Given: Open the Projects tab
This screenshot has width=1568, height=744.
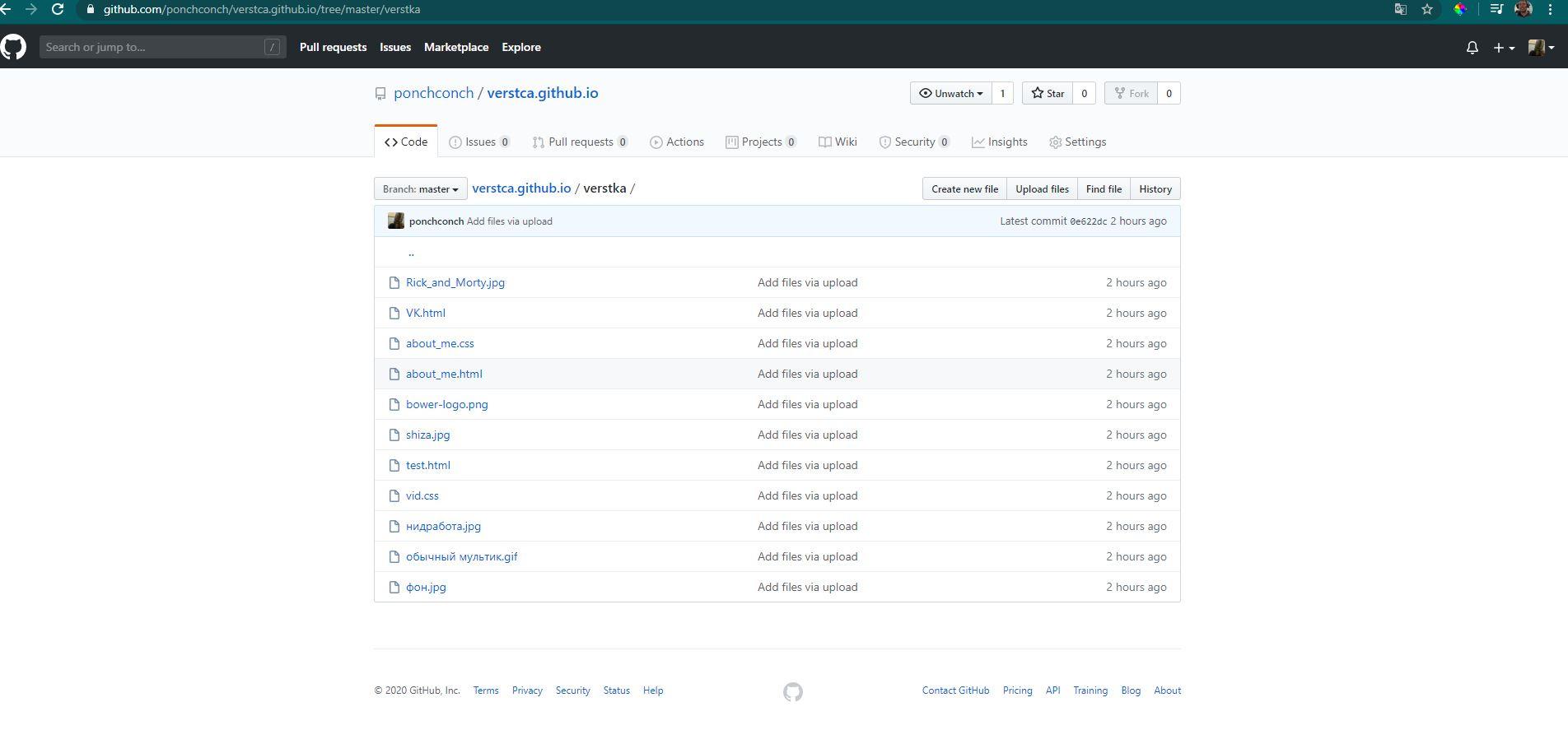Looking at the screenshot, I should coord(761,142).
